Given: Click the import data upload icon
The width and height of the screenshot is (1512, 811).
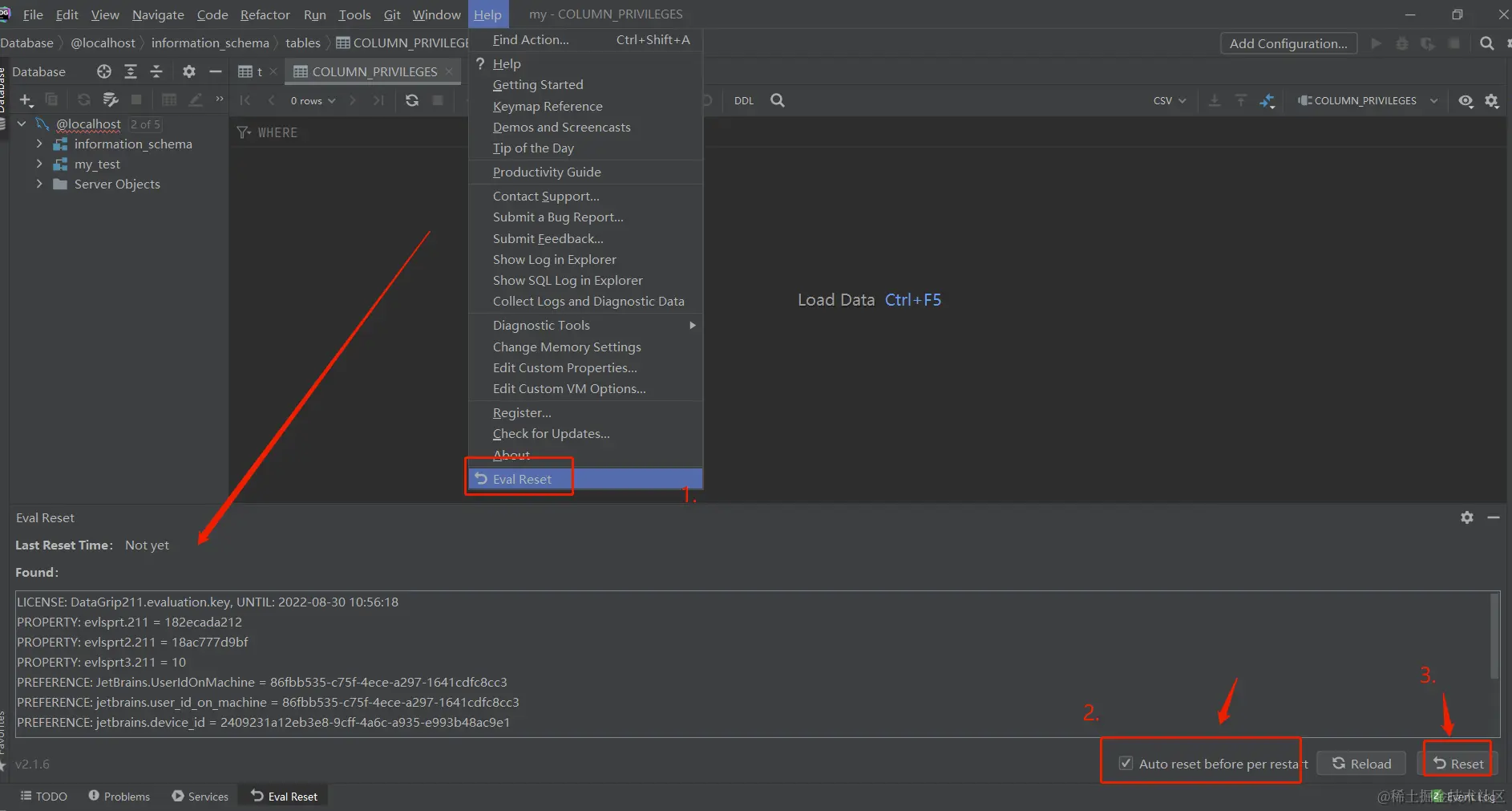Looking at the screenshot, I should point(1241,100).
